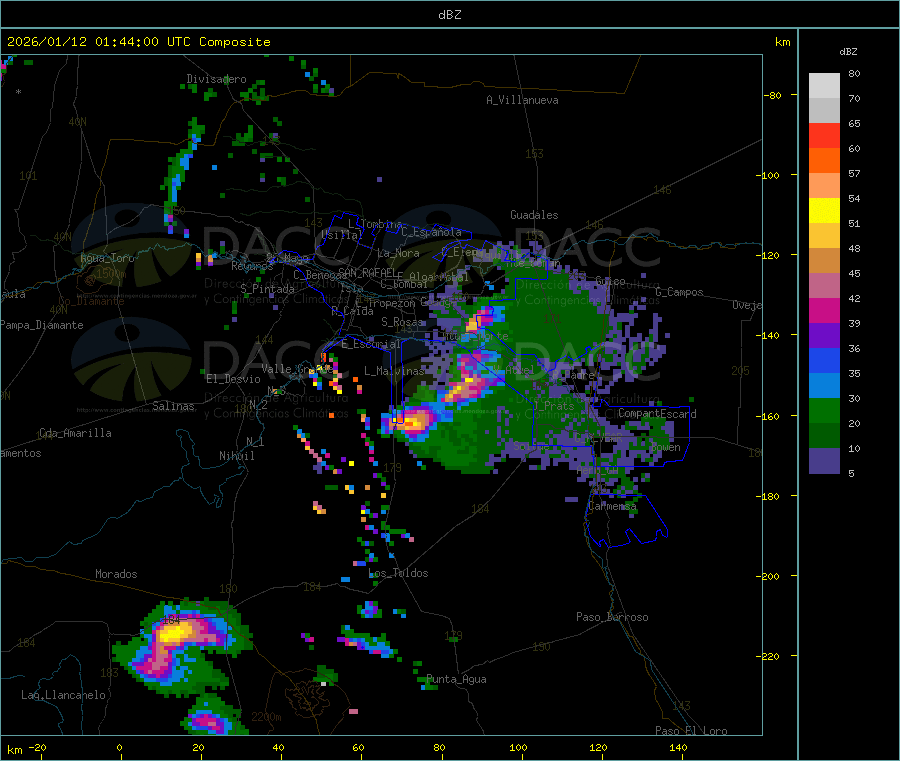Image resolution: width=900 pixels, height=761 pixels.
Task: Click the Carmensa map label
Action: pos(612,506)
